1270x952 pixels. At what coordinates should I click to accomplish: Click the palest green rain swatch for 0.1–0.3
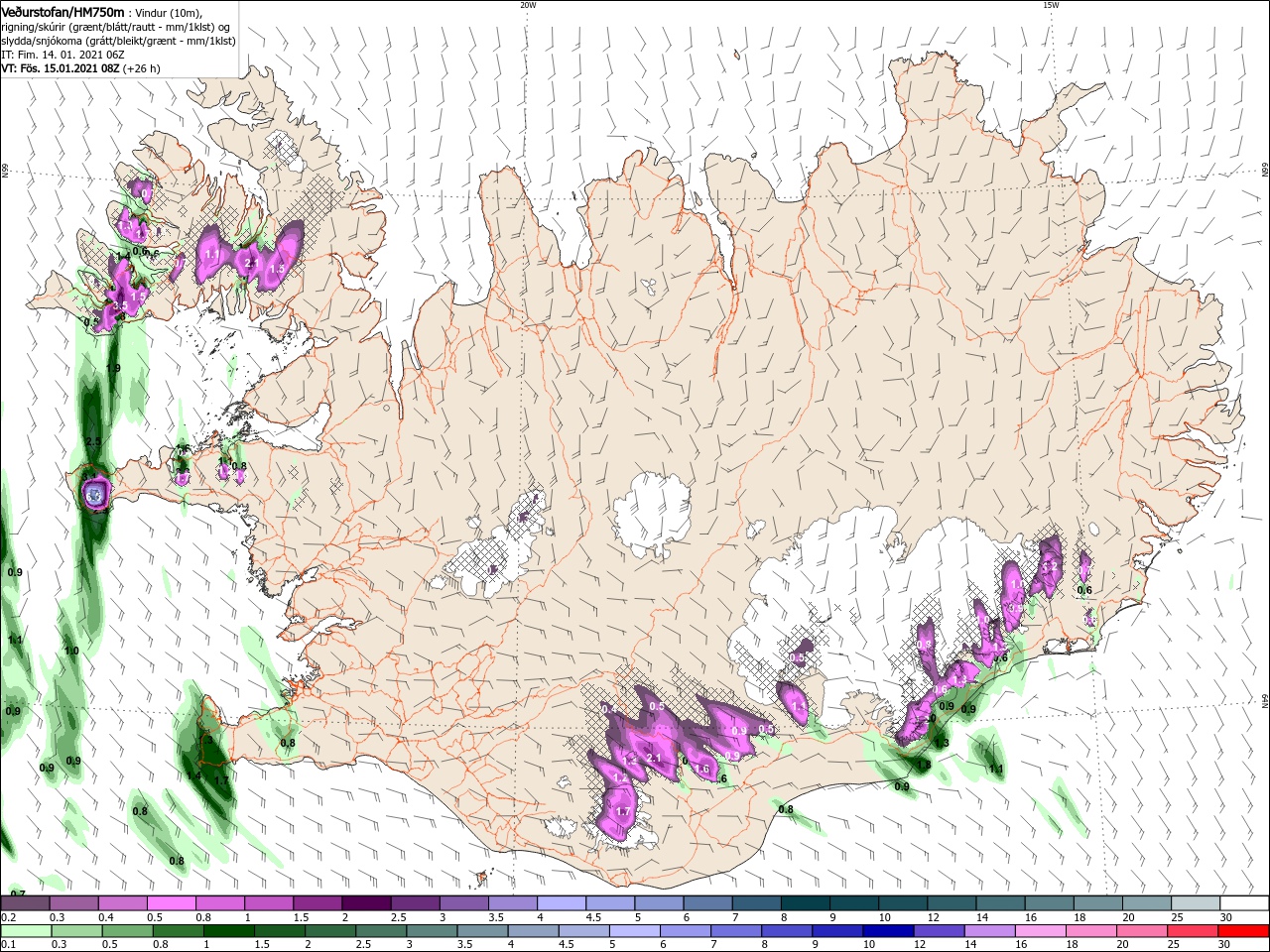25,931
